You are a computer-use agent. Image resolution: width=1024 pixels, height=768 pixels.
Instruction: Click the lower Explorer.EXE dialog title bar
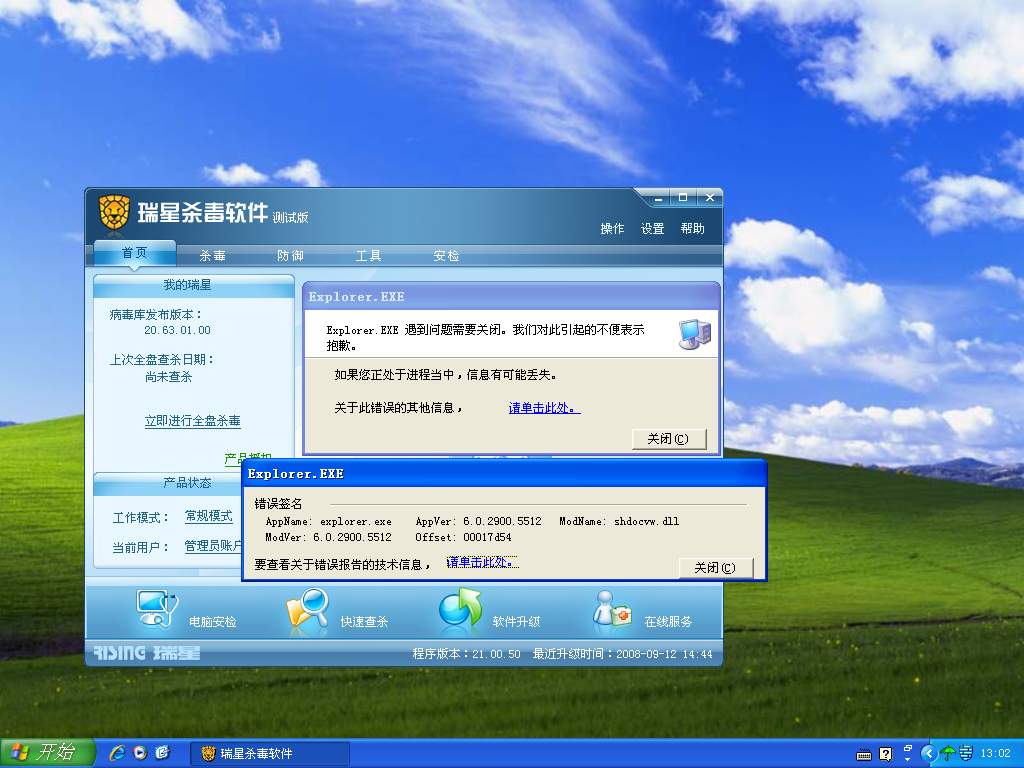(x=504, y=474)
